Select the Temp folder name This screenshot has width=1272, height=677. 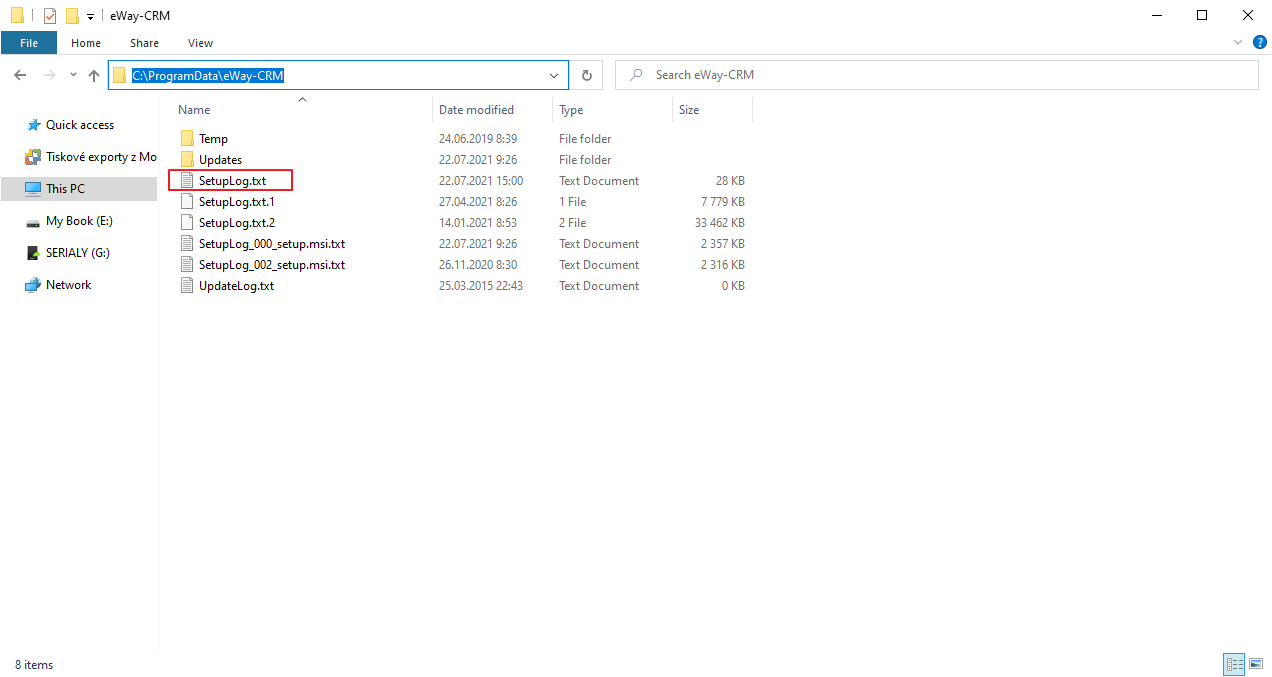click(213, 139)
